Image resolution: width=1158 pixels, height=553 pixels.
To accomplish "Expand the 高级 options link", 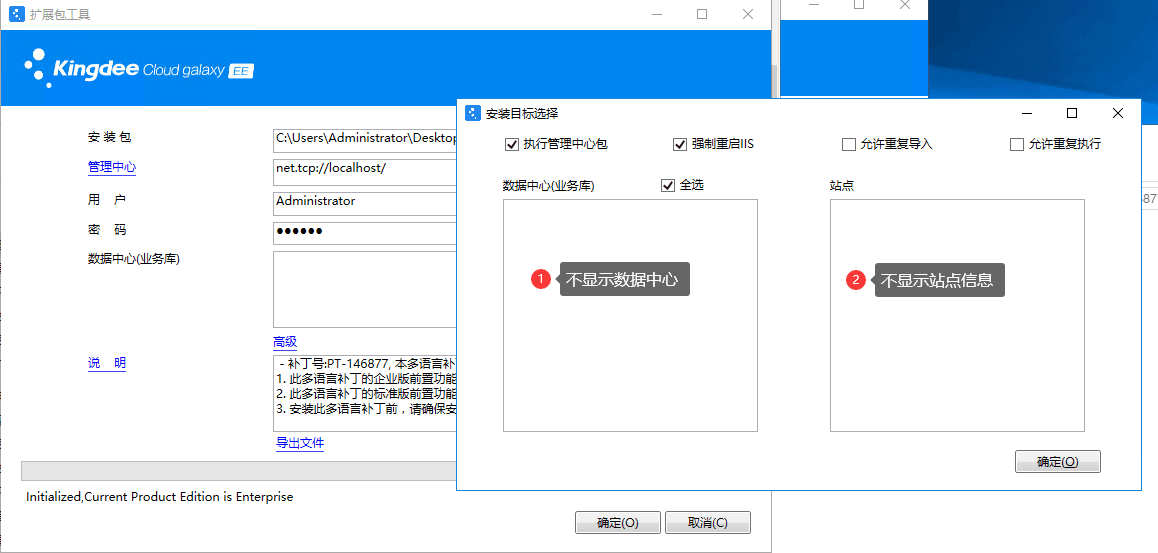I will tap(285, 342).
